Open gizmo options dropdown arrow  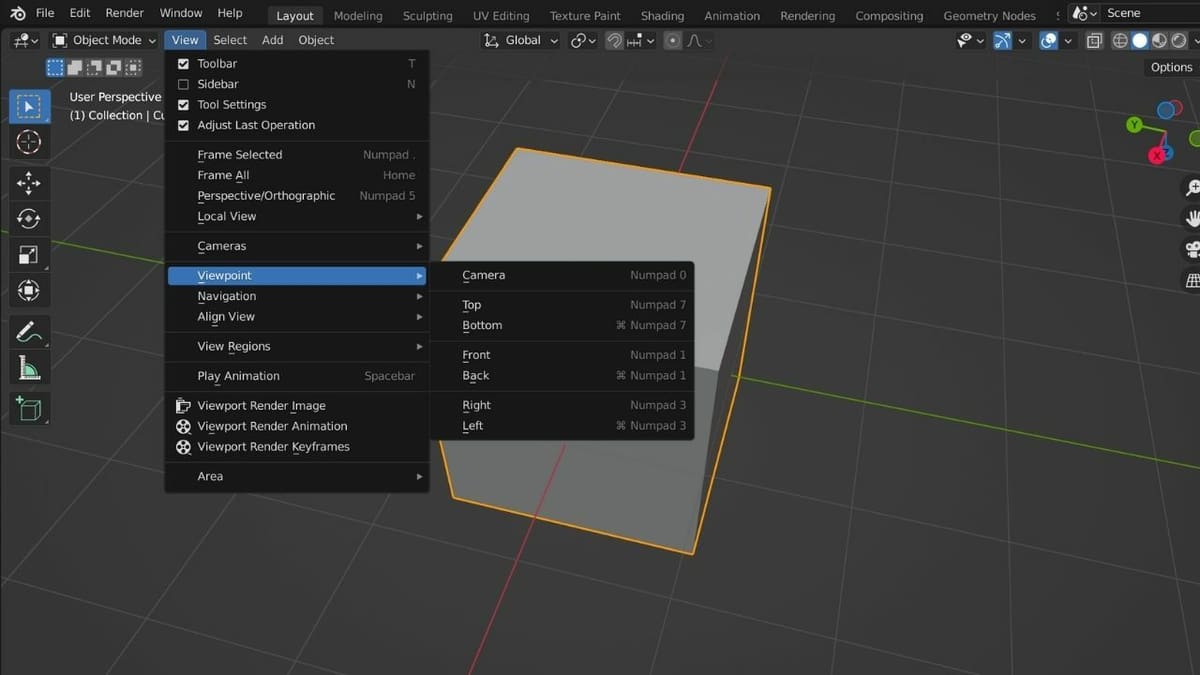[x=1023, y=40]
